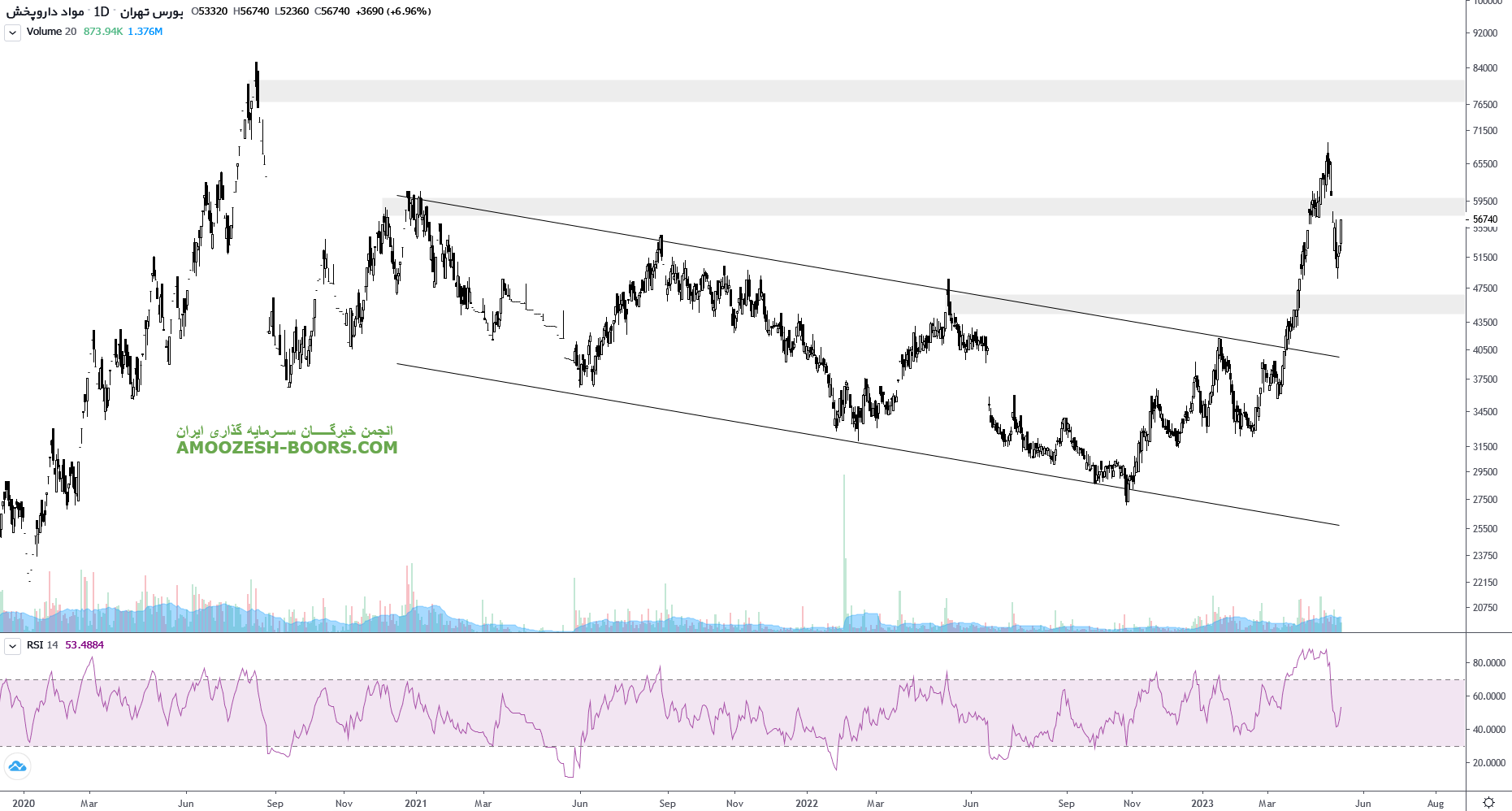Click current price label 56740 on axis

[1485, 219]
